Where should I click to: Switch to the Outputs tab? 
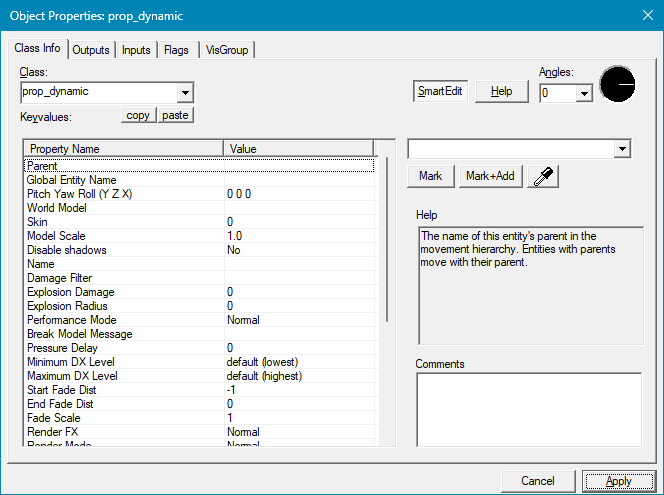coord(91,50)
